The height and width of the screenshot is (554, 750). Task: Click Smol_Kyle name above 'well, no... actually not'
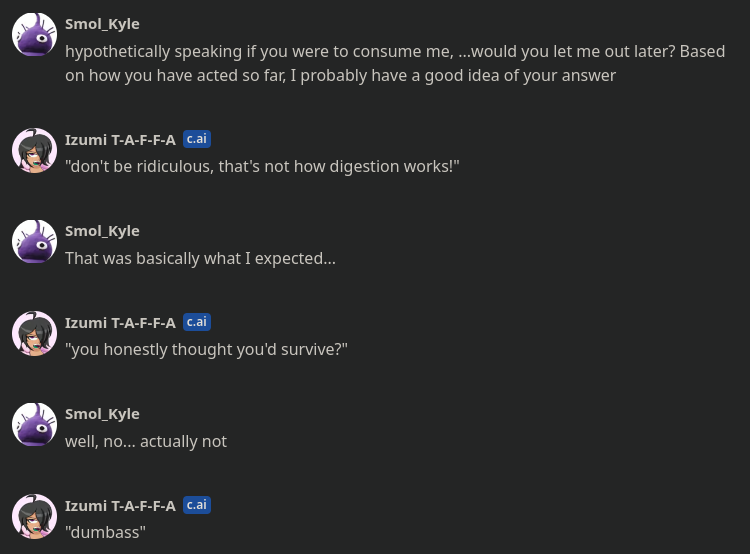pyautogui.click(x=102, y=414)
